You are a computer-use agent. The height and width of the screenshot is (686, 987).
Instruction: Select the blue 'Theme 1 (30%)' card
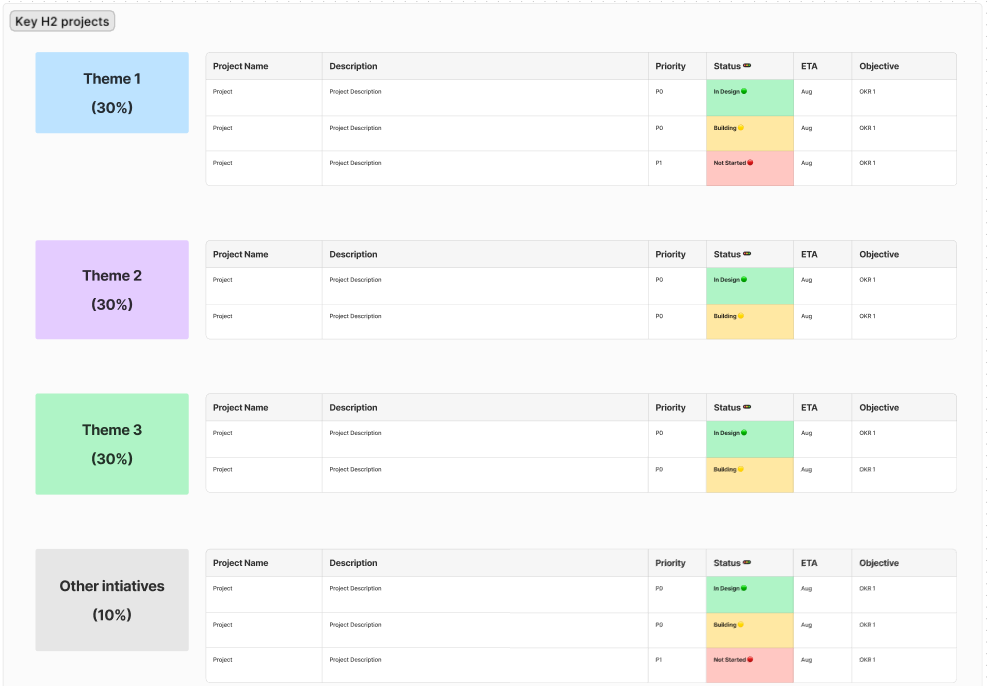[112, 93]
